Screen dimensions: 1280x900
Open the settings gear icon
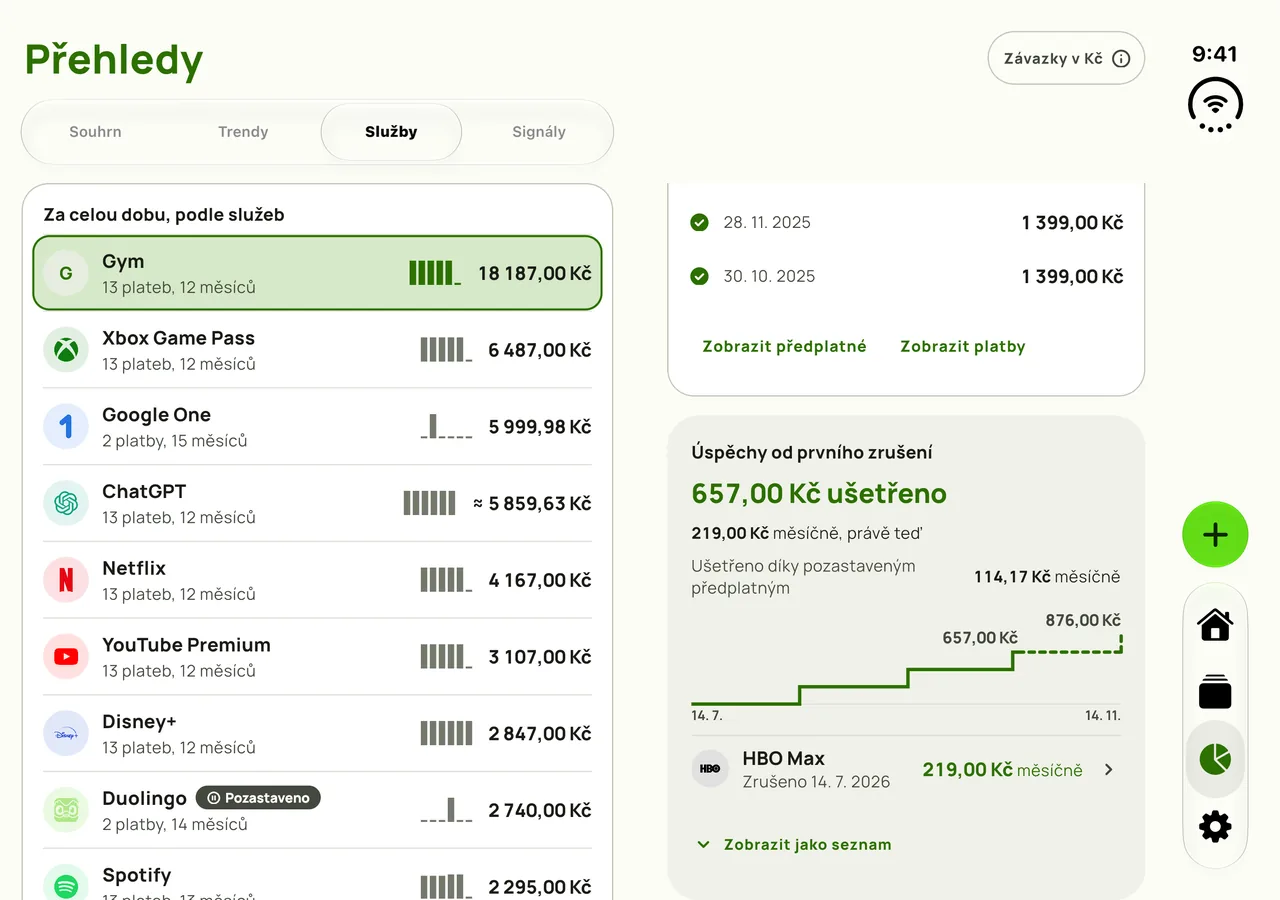[1215, 826]
